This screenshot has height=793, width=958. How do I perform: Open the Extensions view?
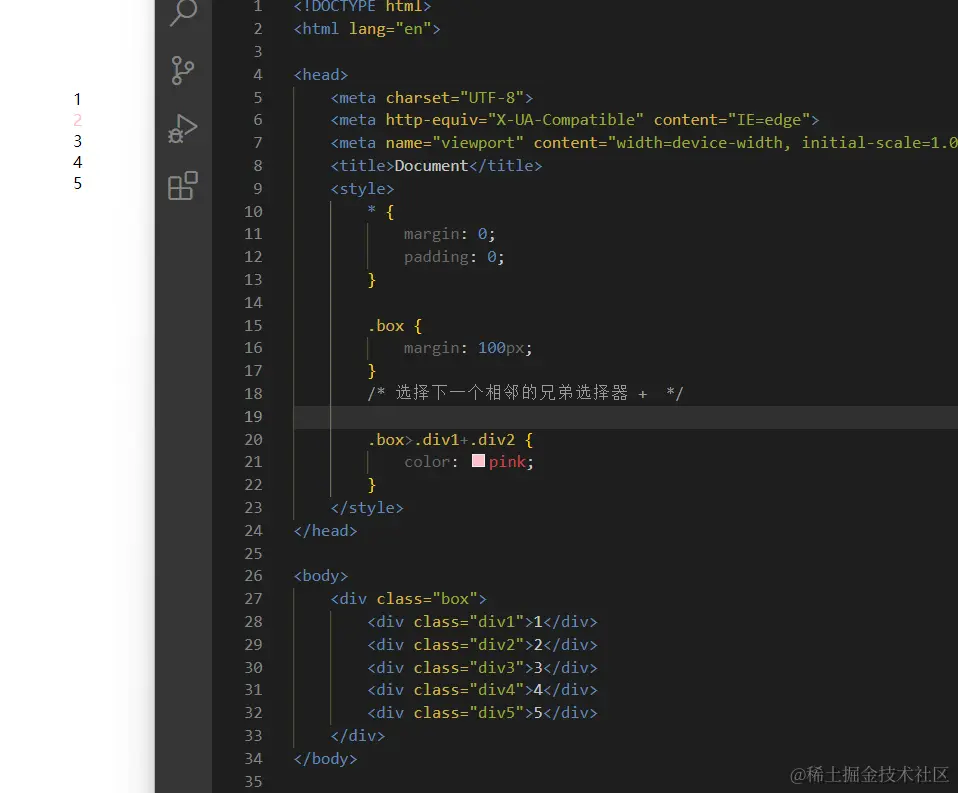coord(183,186)
